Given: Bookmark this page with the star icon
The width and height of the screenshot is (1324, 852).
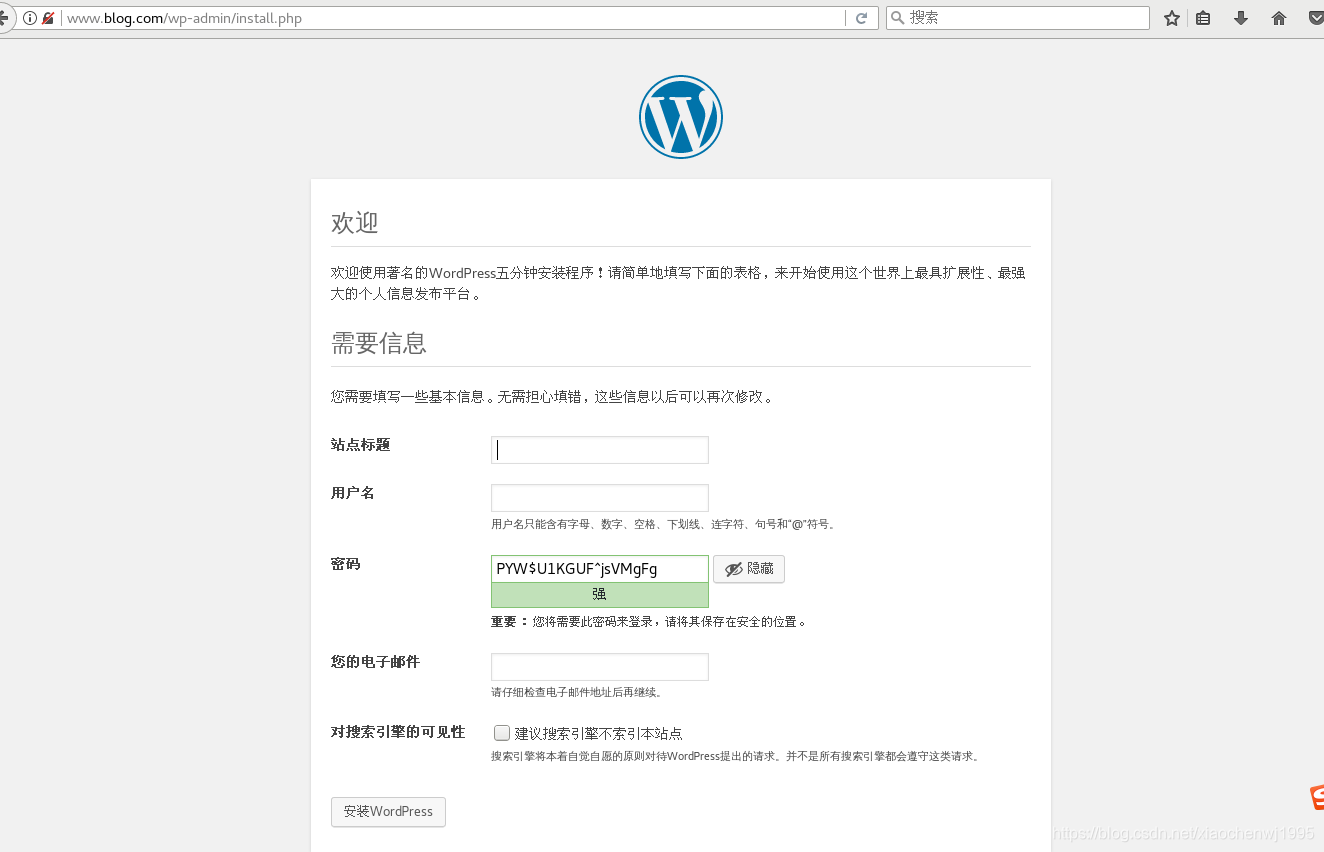Looking at the screenshot, I should [x=1172, y=18].
